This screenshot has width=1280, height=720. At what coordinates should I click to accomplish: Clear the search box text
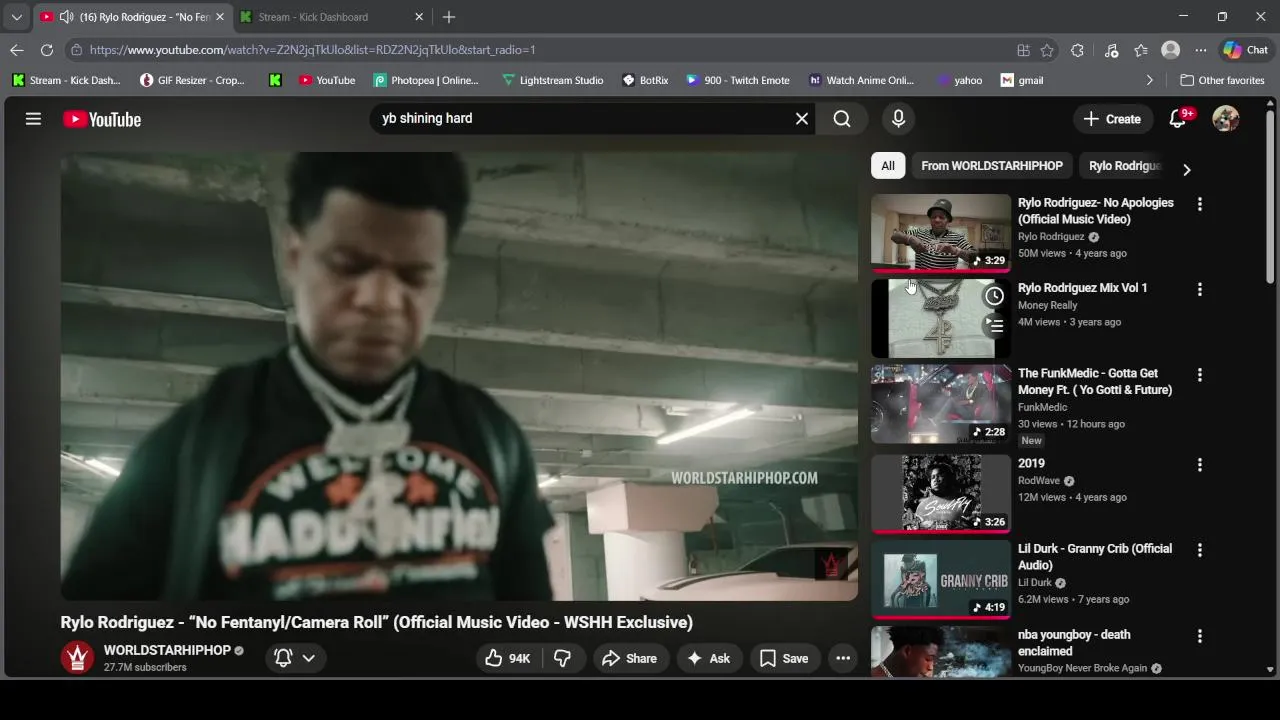pyautogui.click(x=801, y=119)
